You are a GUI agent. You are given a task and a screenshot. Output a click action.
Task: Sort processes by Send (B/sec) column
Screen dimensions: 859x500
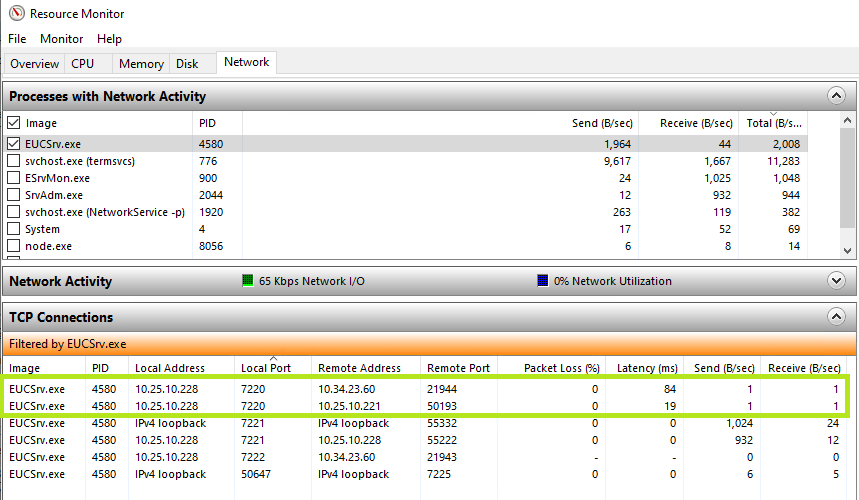(602, 123)
